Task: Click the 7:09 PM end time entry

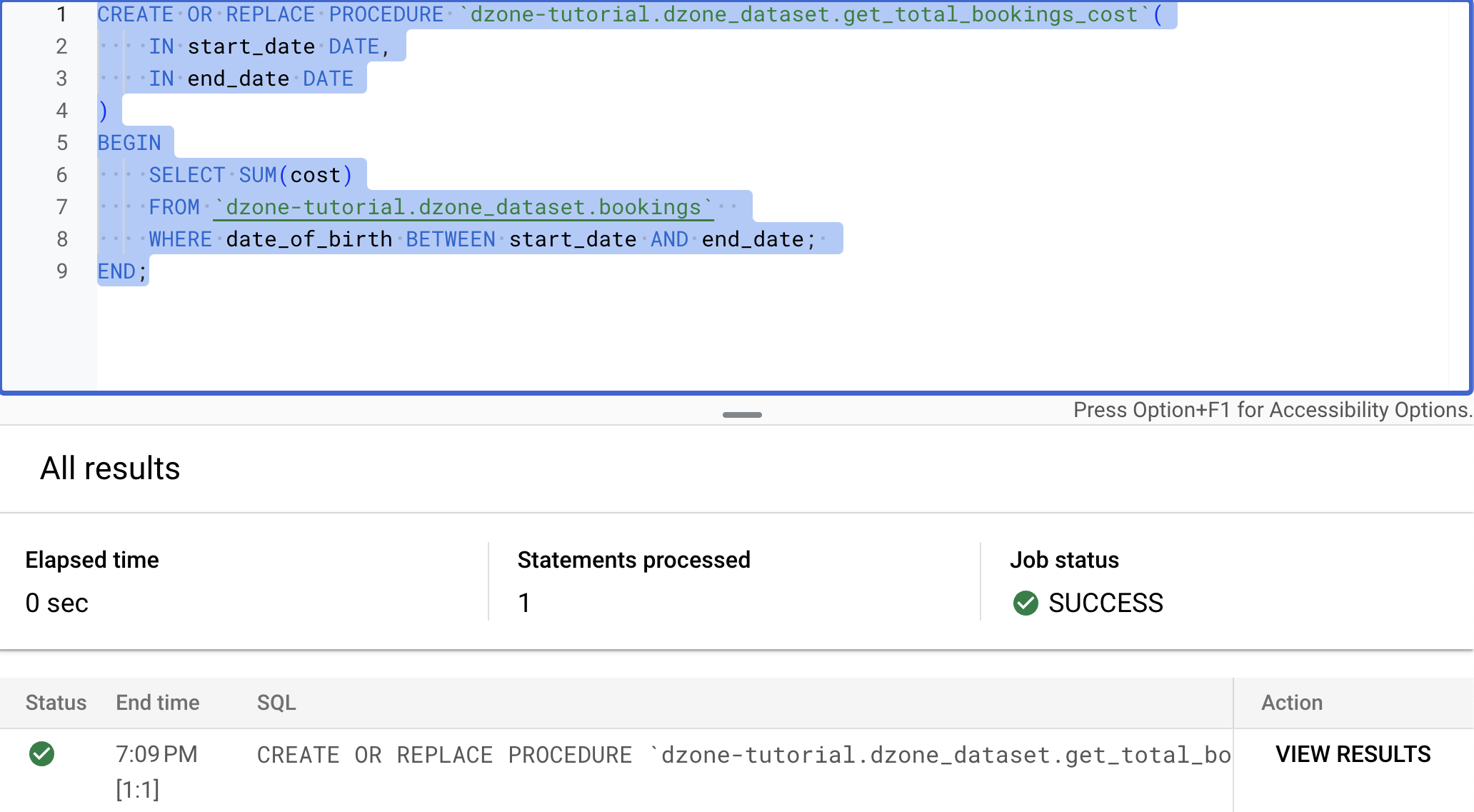Action: point(156,754)
